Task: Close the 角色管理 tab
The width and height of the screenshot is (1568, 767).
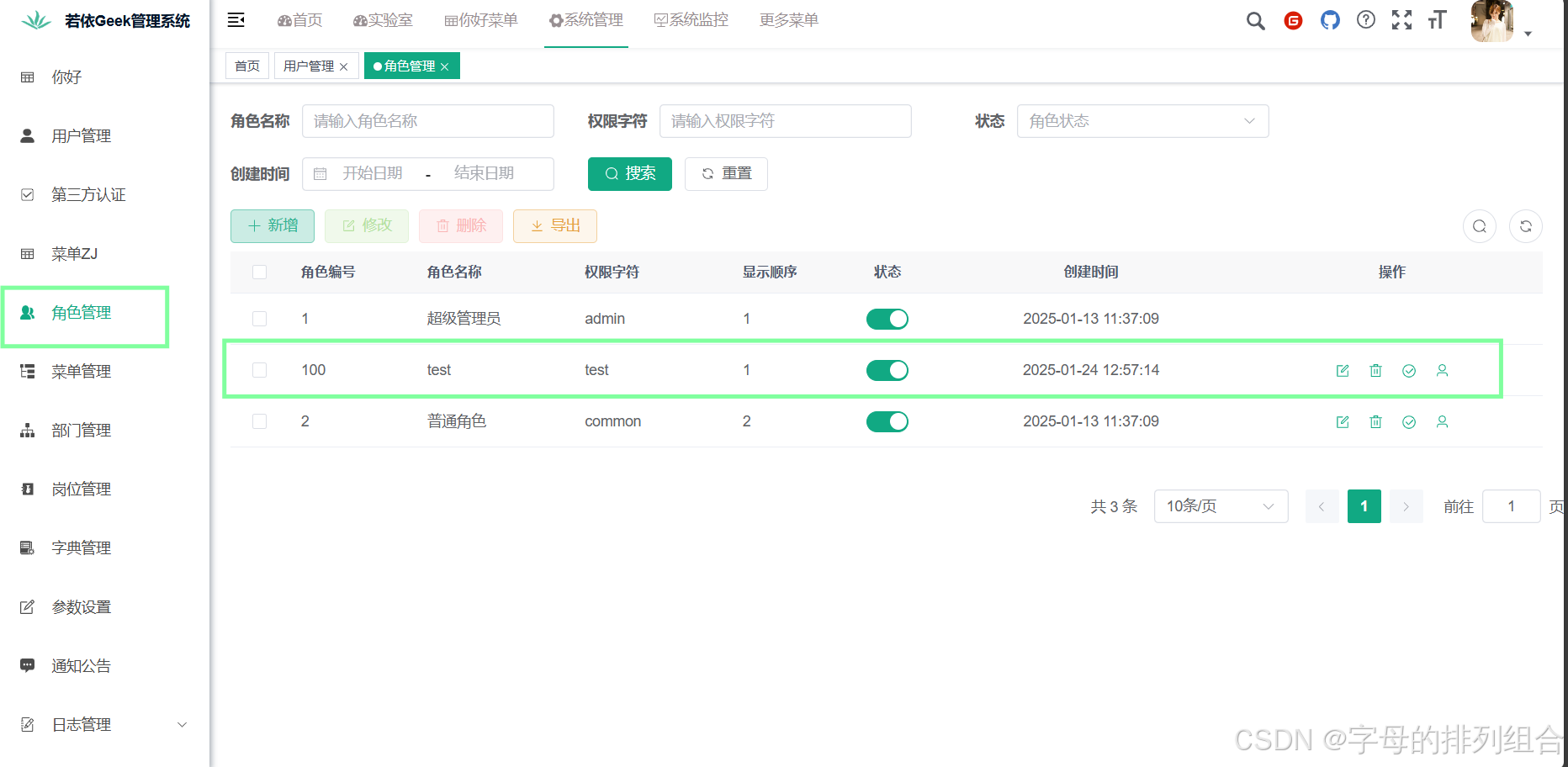Action: [x=445, y=67]
